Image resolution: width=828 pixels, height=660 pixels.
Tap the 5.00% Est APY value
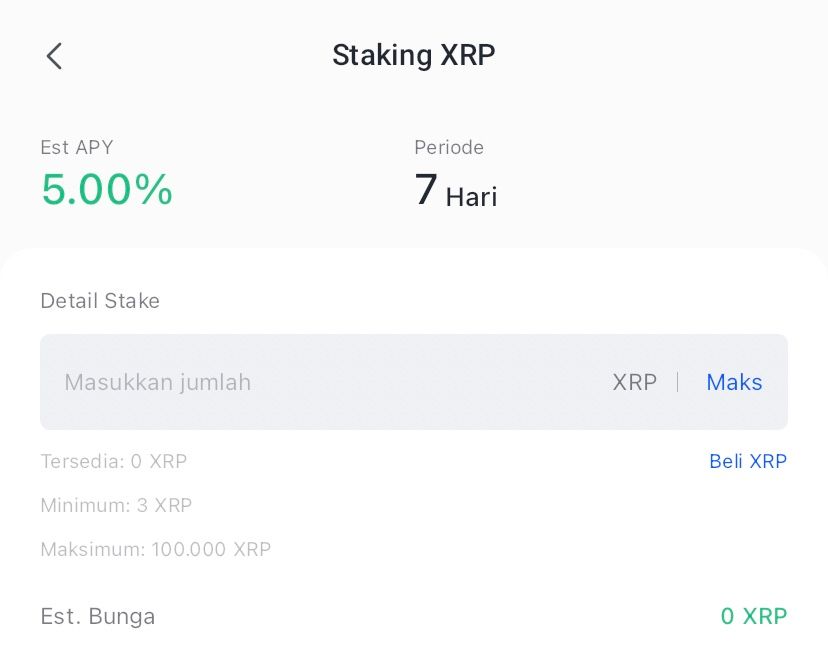coord(106,190)
